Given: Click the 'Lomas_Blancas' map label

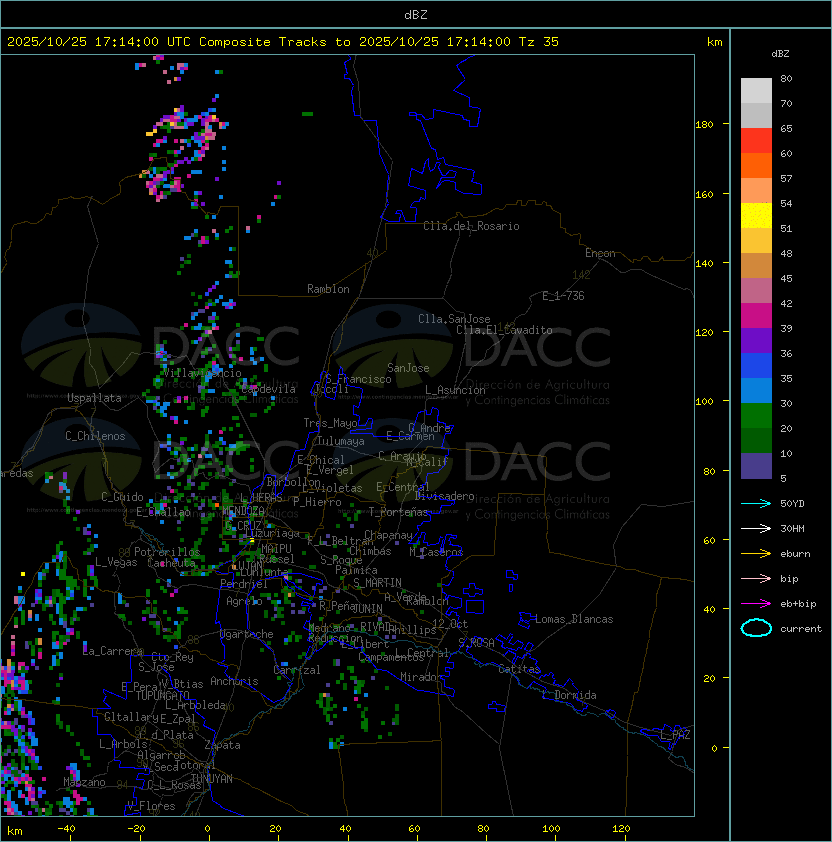Looking at the screenshot, I should point(574,619).
